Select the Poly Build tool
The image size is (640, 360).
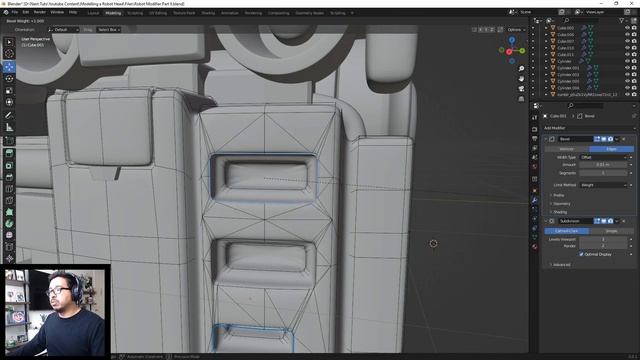pyautogui.click(x=9, y=212)
